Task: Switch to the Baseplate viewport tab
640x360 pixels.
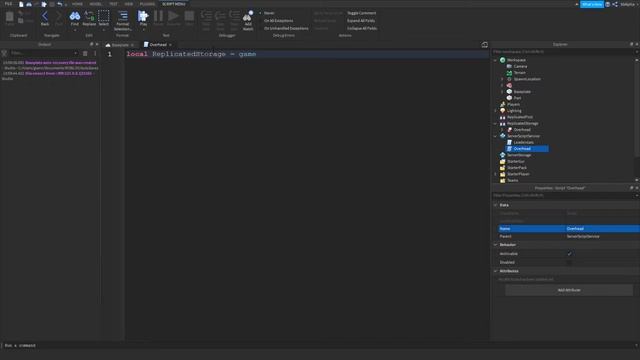Action: click(120, 45)
